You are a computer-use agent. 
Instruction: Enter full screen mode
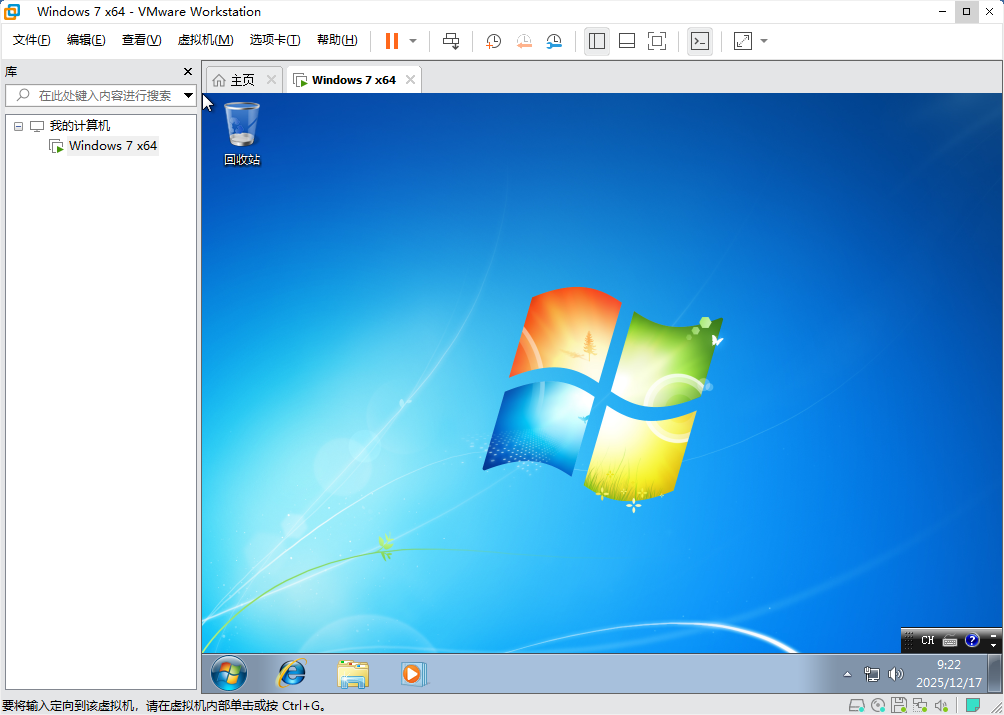pyautogui.click(x=657, y=41)
